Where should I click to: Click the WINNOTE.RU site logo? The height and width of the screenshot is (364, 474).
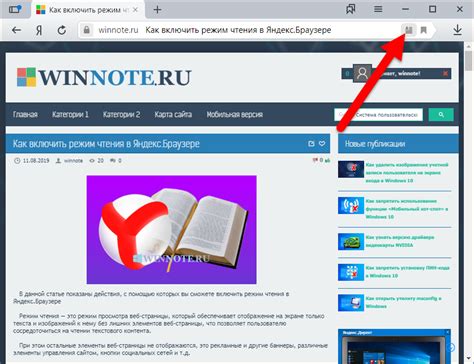click(x=104, y=77)
